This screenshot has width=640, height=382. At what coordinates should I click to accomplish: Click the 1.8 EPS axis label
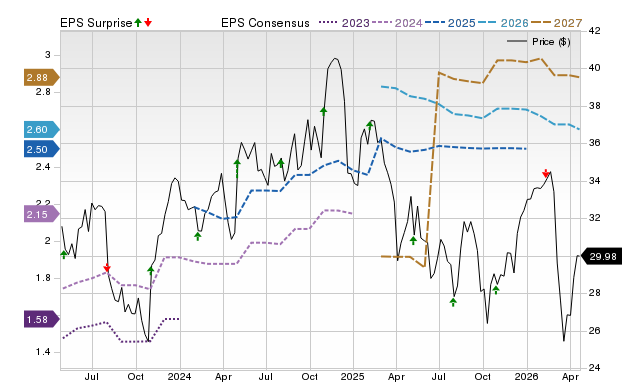coord(43,278)
